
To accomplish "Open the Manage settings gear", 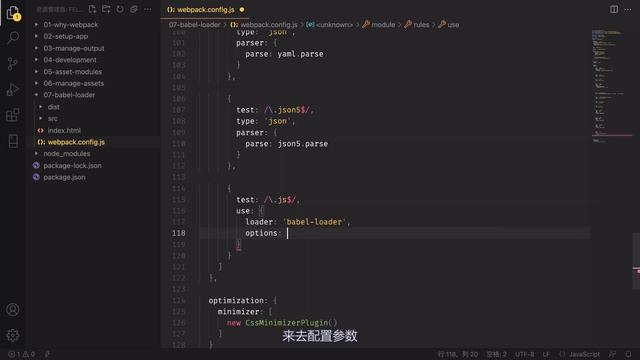I will (13, 335).
